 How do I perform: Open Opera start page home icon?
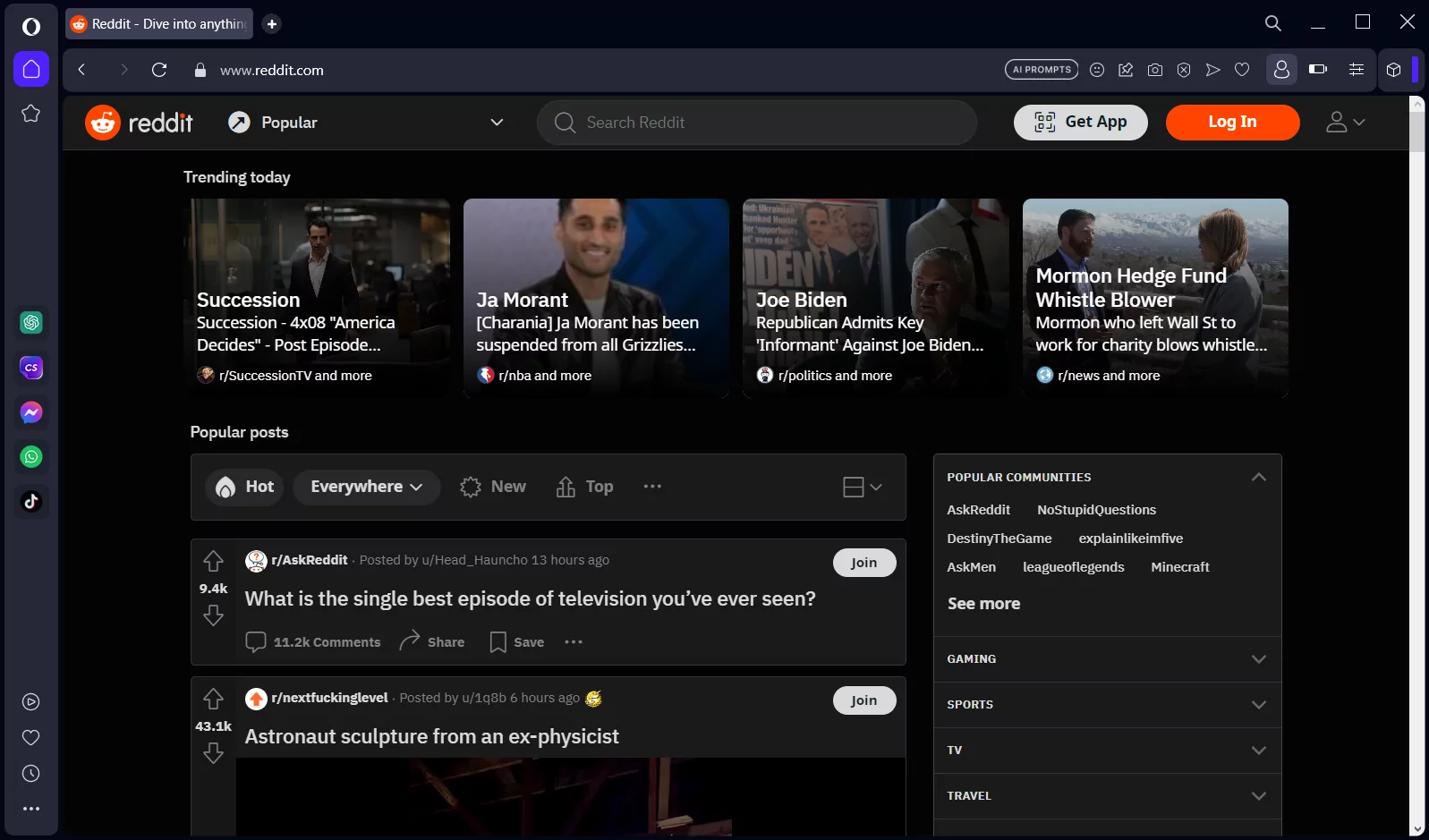click(x=31, y=69)
